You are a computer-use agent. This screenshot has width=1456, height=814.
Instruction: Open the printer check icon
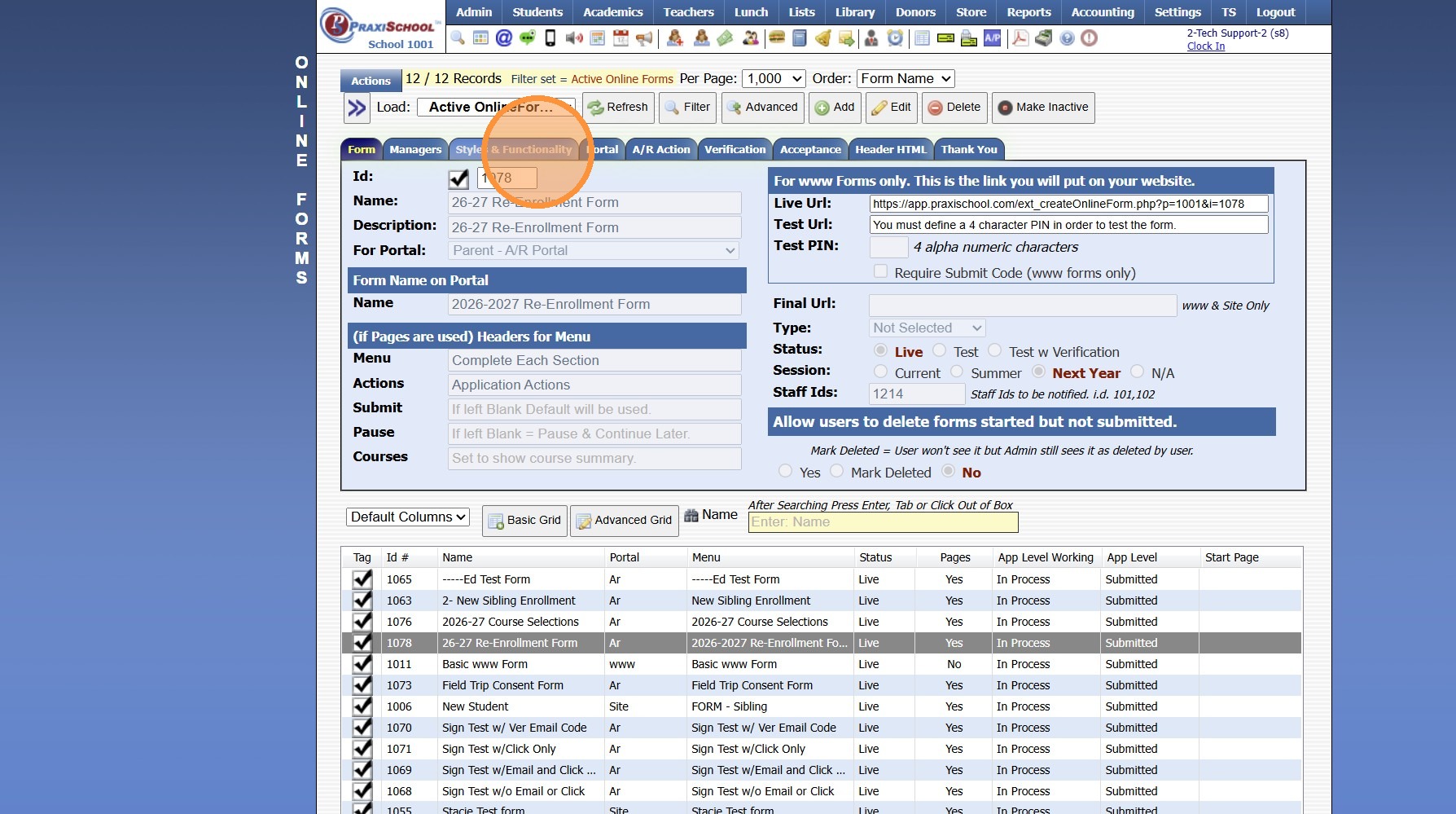point(969,37)
